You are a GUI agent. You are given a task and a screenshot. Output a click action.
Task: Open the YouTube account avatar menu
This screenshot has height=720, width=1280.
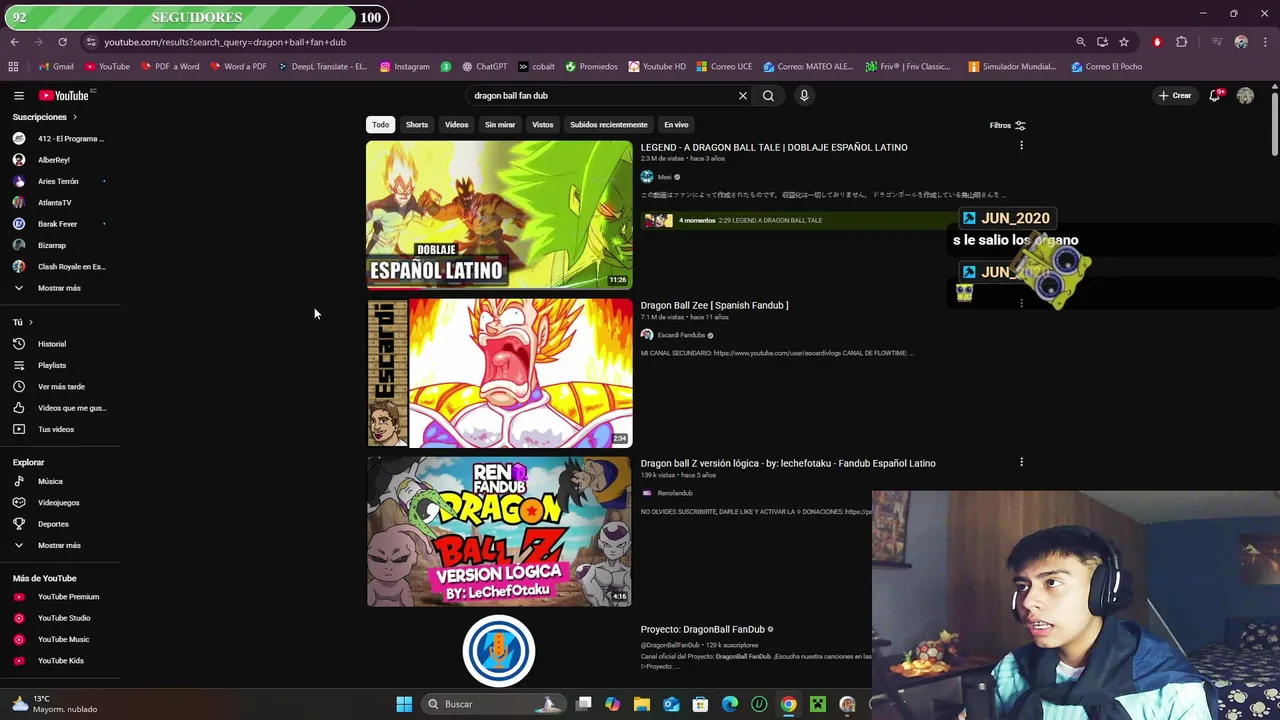(1245, 96)
